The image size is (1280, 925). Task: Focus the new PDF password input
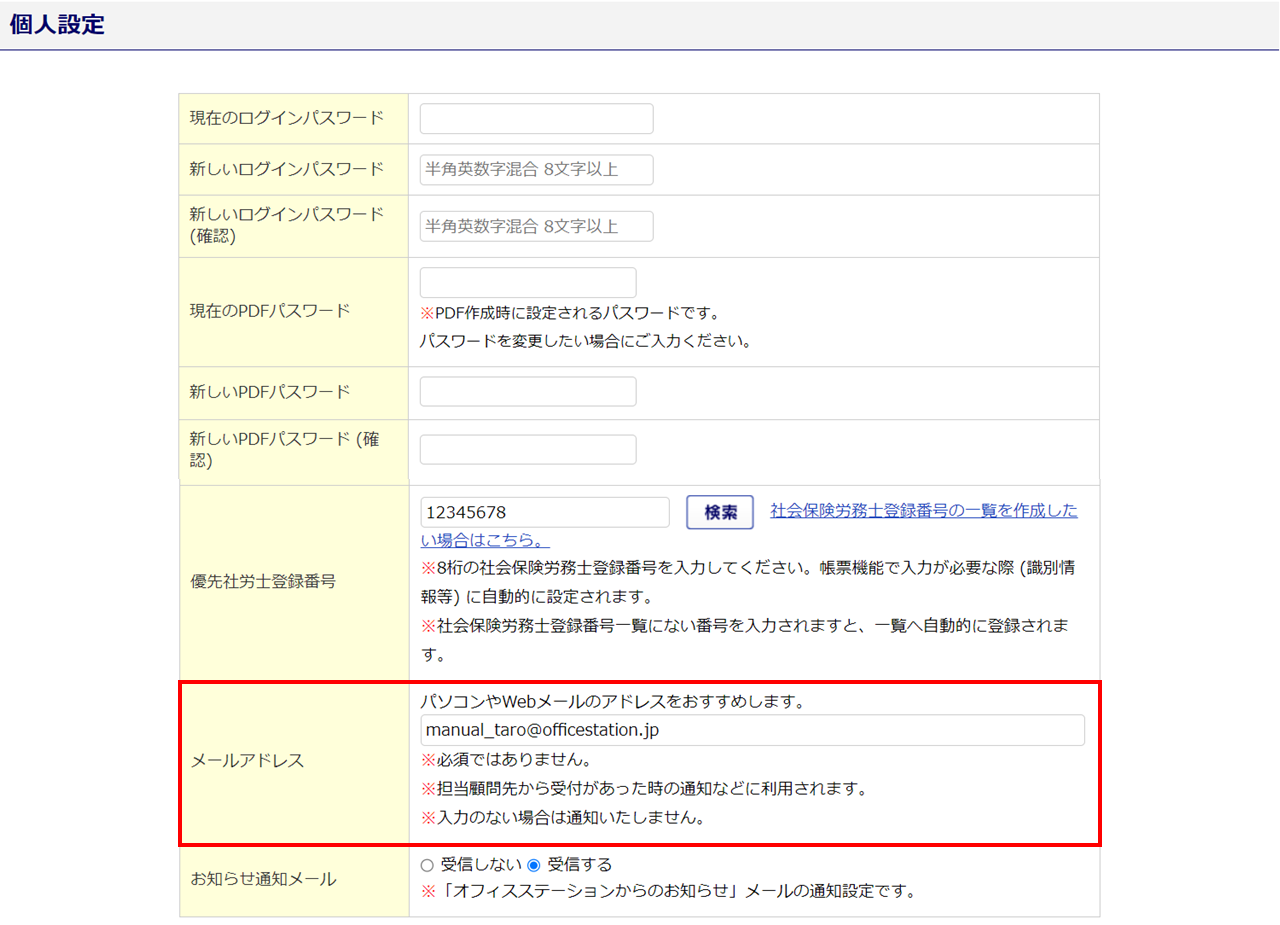click(x=528, y=392)
